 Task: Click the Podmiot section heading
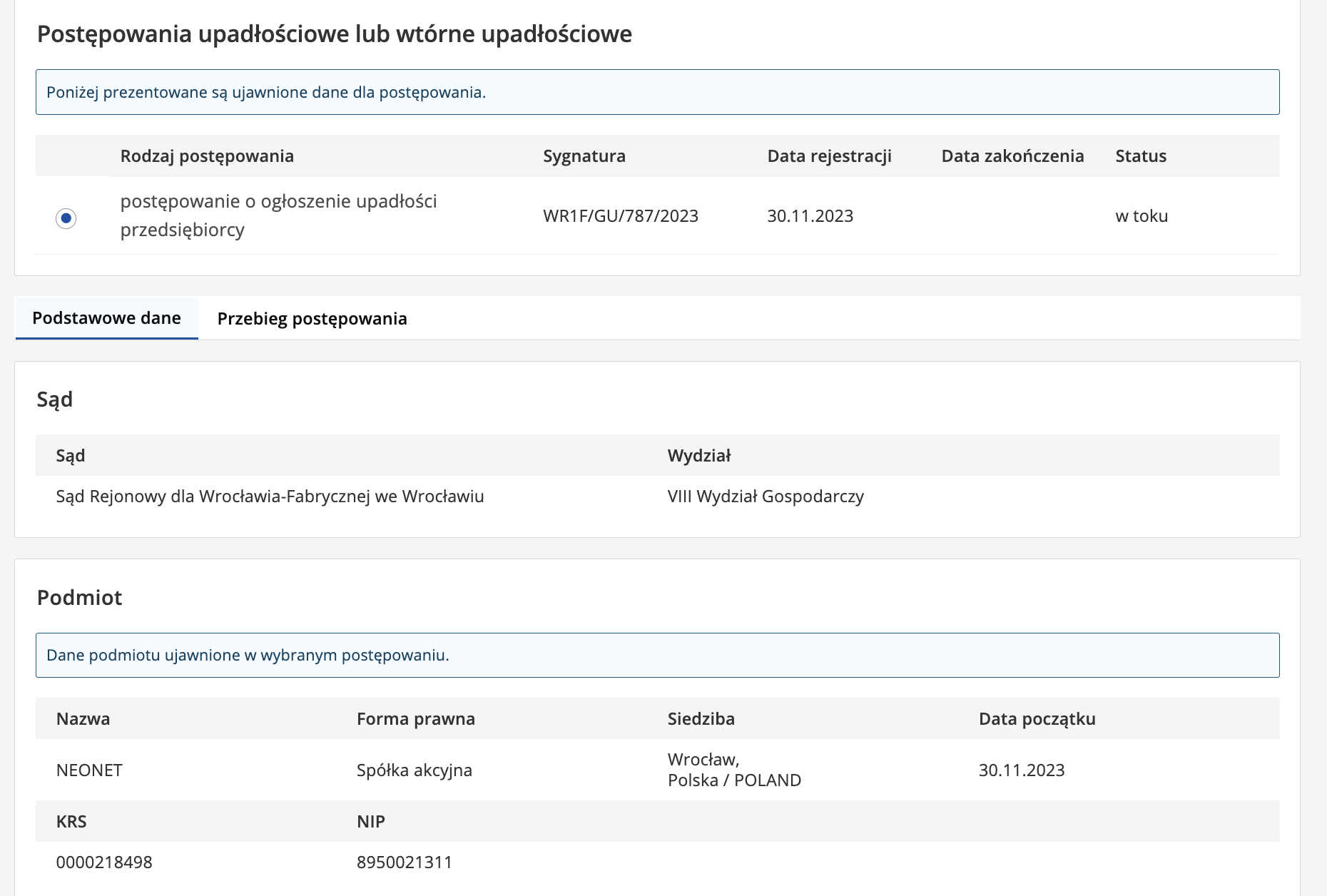point(79,598)
